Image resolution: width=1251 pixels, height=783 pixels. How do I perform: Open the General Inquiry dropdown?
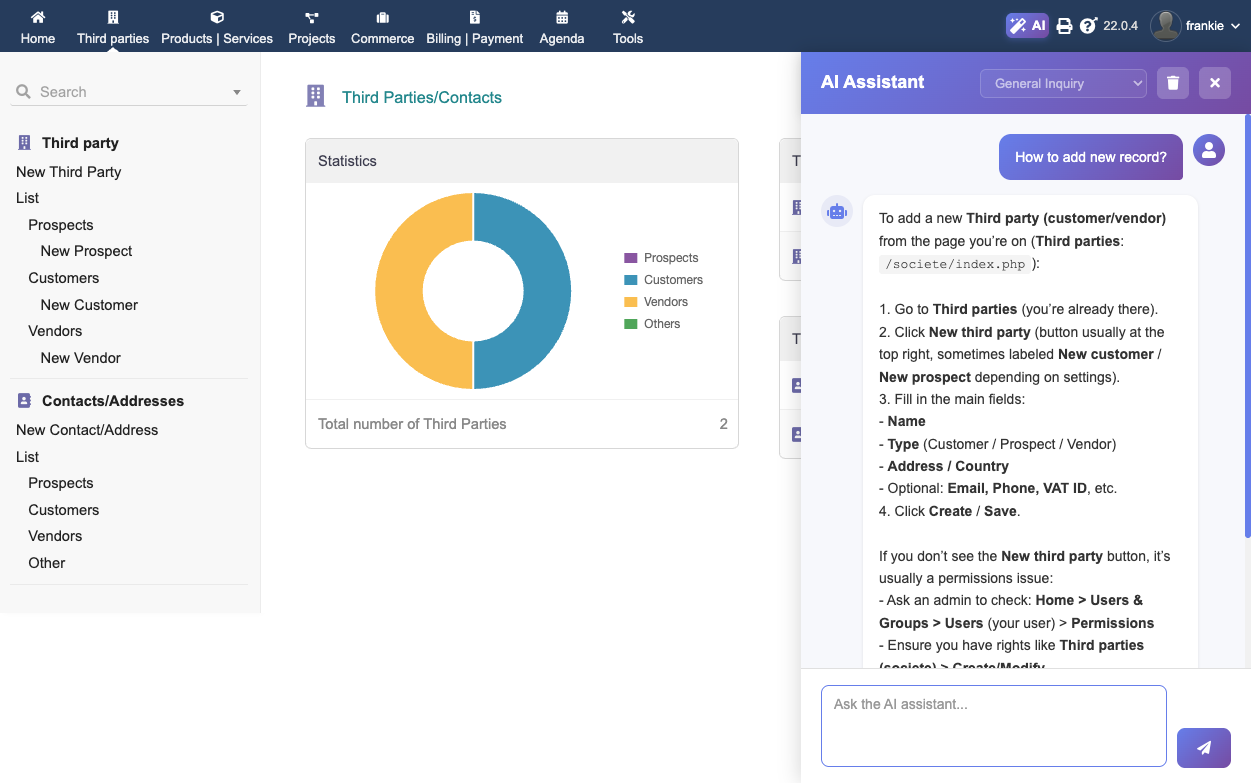point(1063,84)
